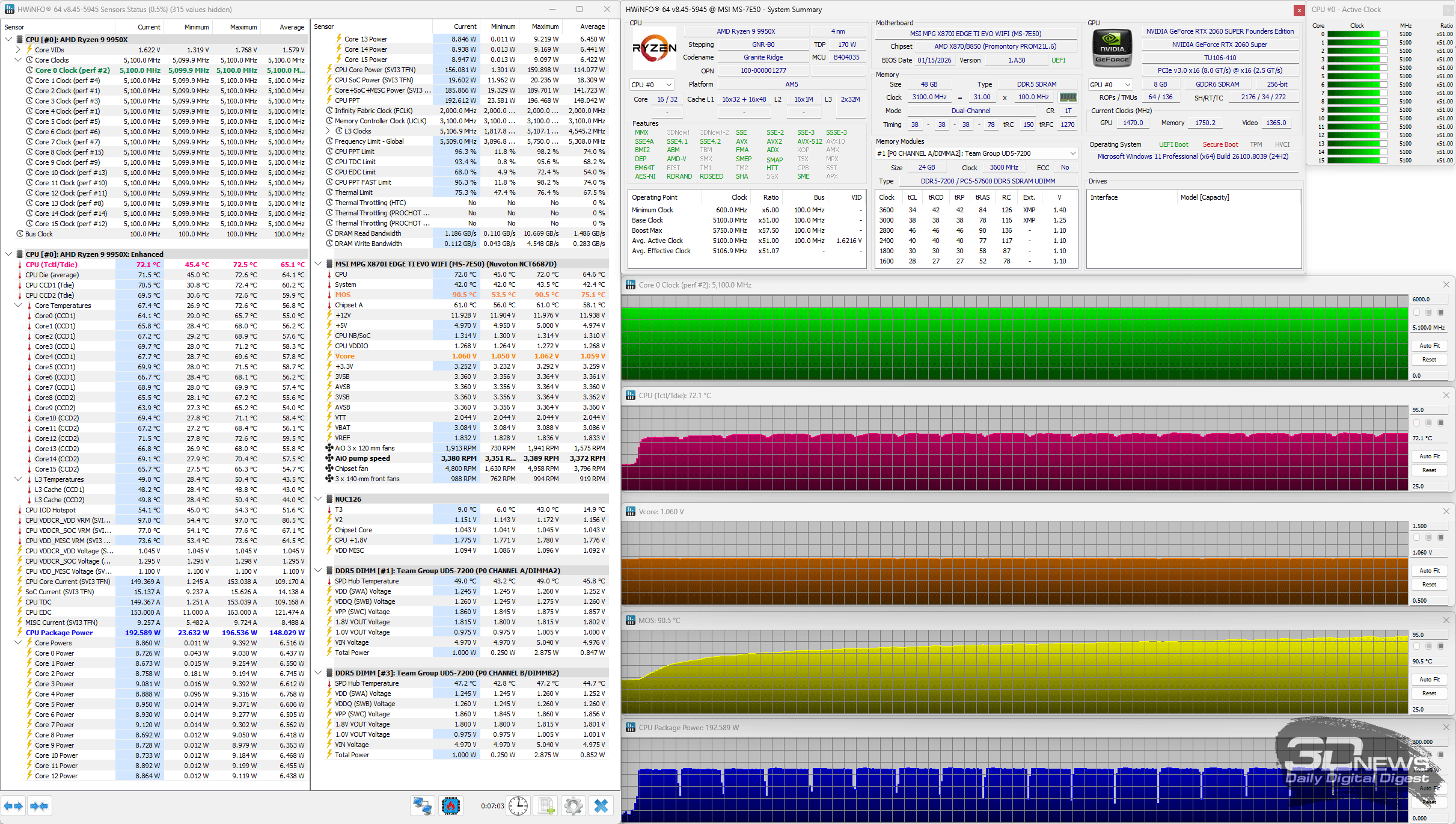Expand the Core VIDs tree node
Screen dimensions: 1456x824
click(x=18, y=50)
